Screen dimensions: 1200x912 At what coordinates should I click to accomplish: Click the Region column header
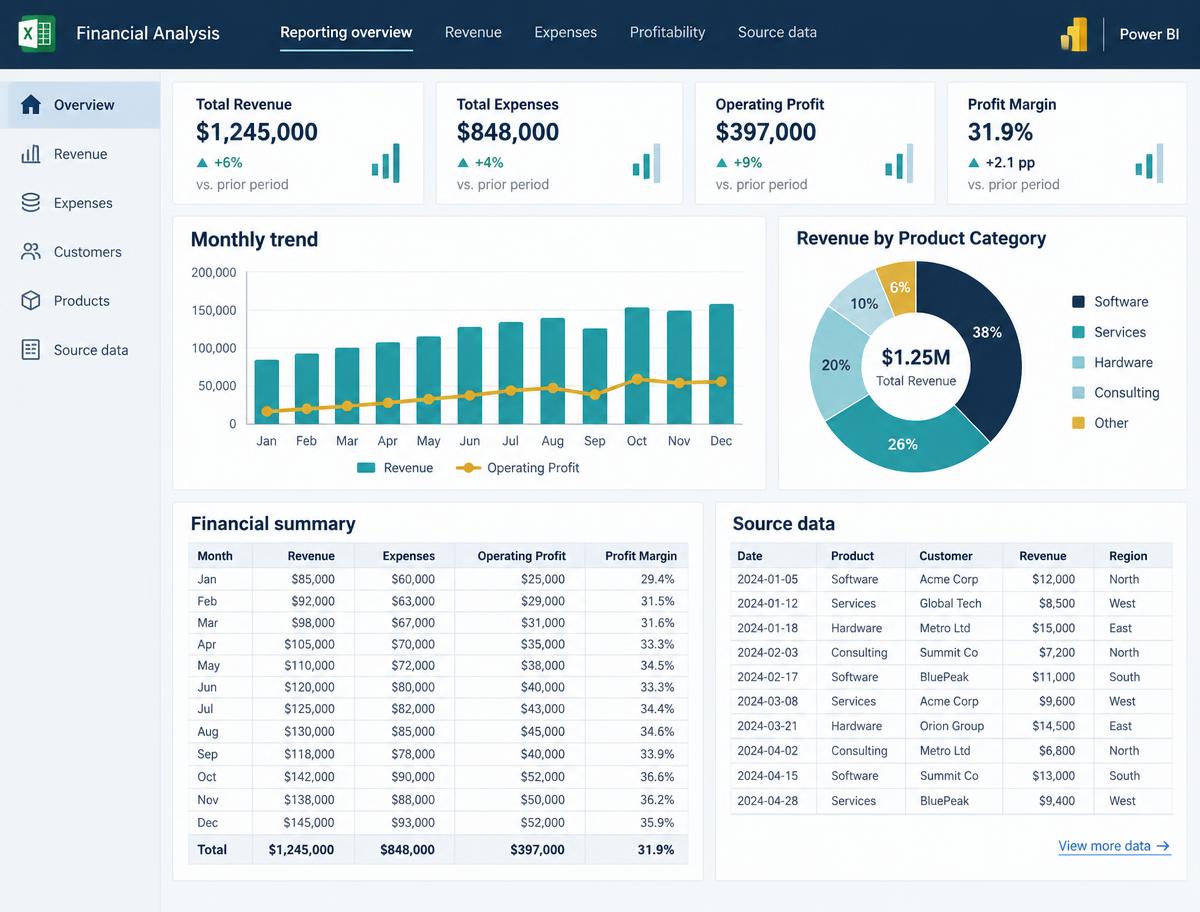pyautogui.click(x=1128, y=556)
